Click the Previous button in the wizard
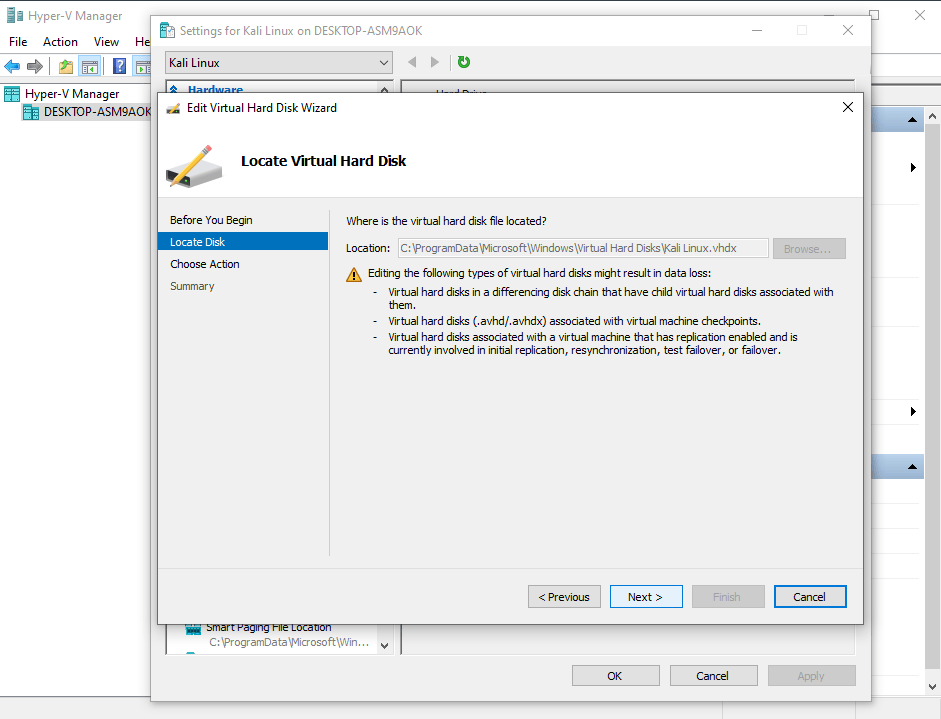The width and height of the screenshot is (941, 719). point(564,597)
